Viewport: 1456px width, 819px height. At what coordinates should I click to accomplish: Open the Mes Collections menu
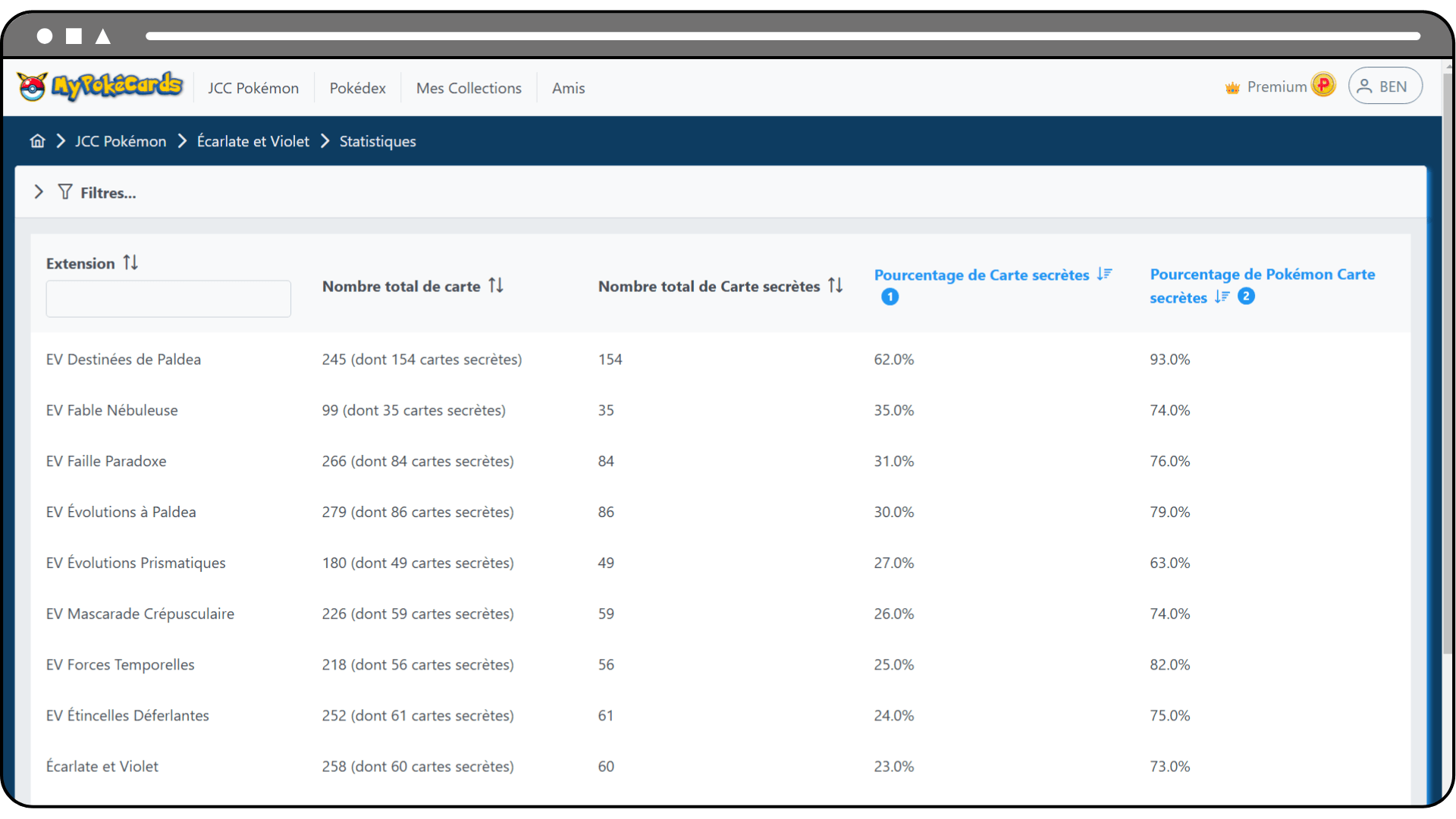[469, 88]
